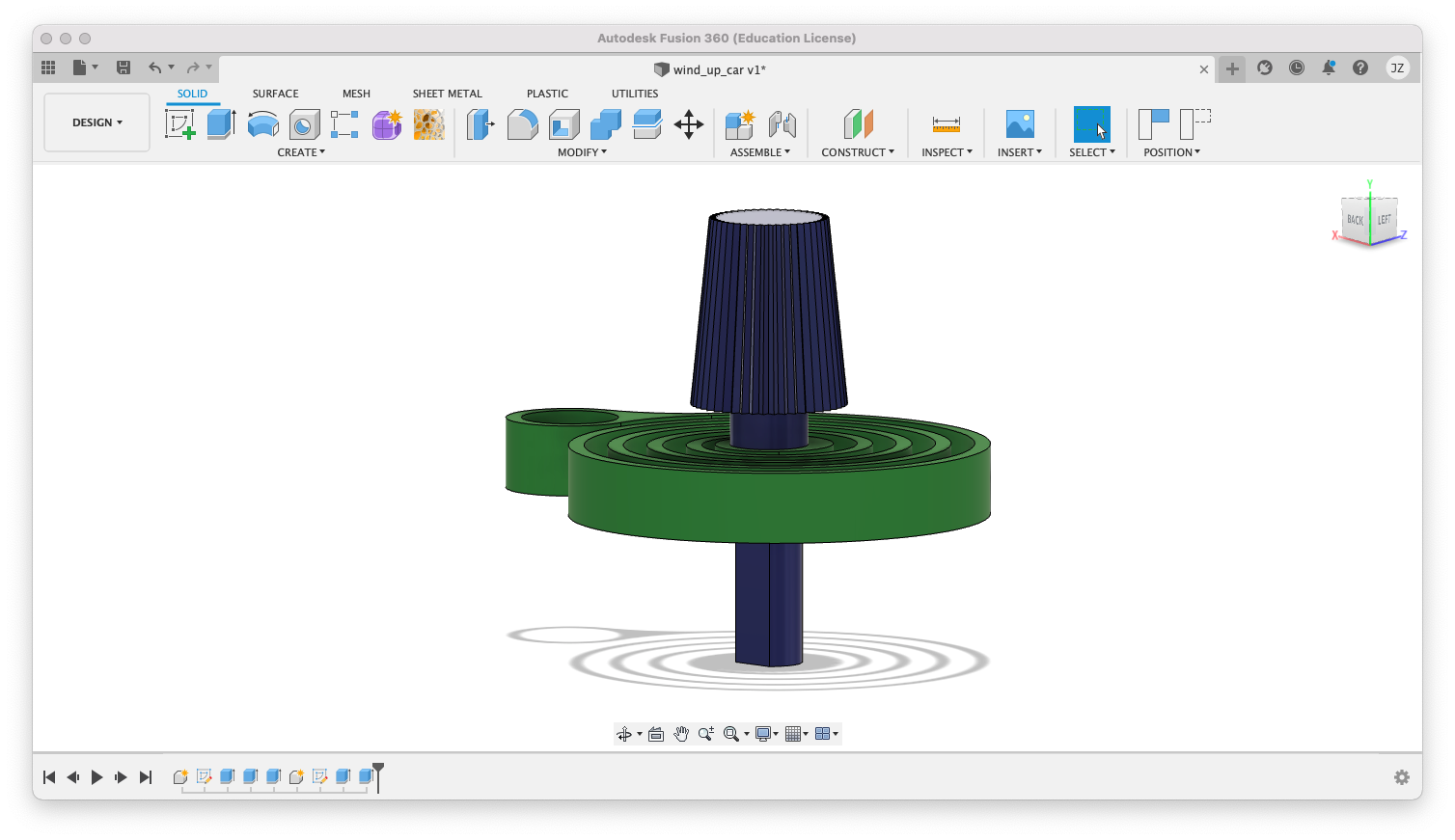1455x840 pixels.
Task: Add a new design tab
Action: 1232,68
